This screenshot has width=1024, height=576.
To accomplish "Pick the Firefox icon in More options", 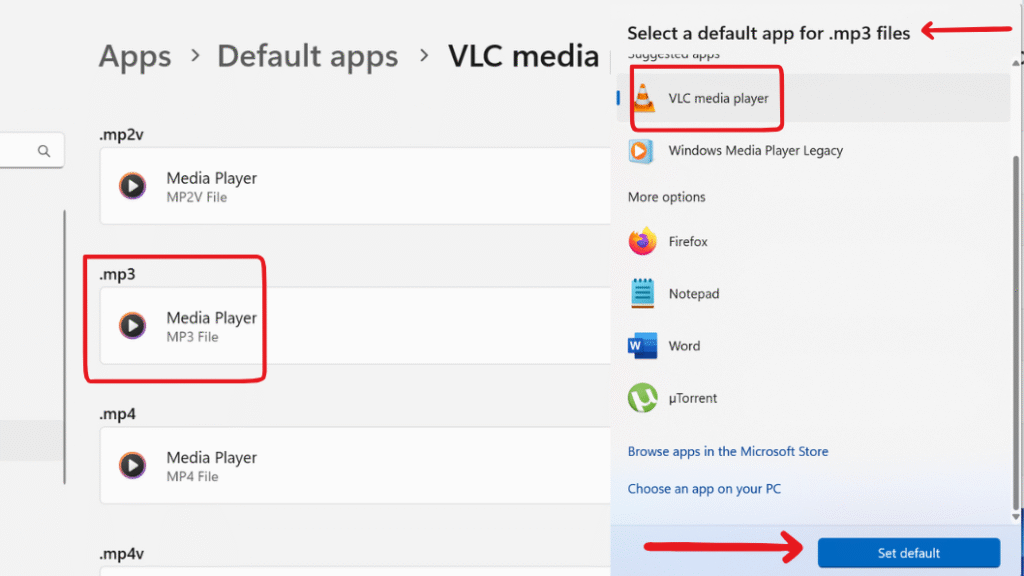I will (643, 242).
